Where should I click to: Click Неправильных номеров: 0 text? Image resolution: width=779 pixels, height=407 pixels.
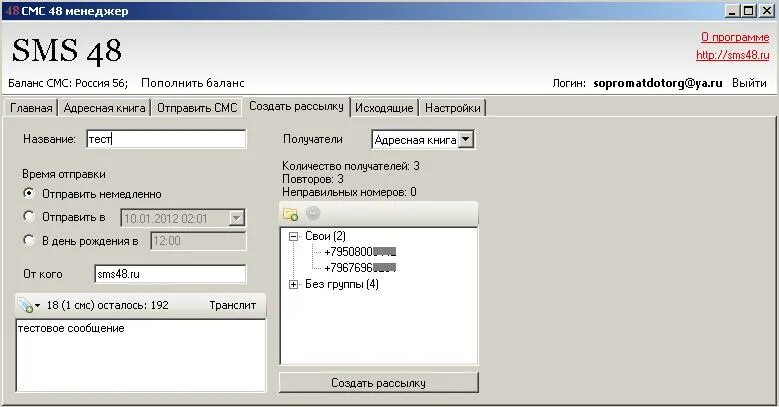(349, 192)
